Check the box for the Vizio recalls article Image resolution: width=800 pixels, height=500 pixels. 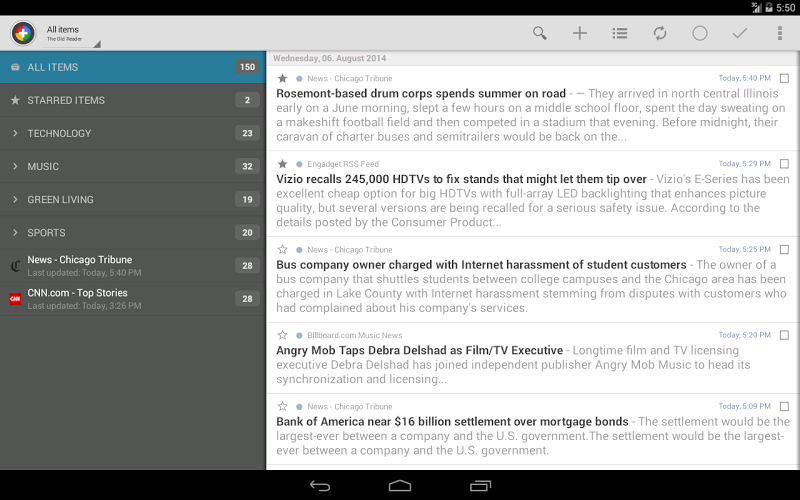[784, 164]
